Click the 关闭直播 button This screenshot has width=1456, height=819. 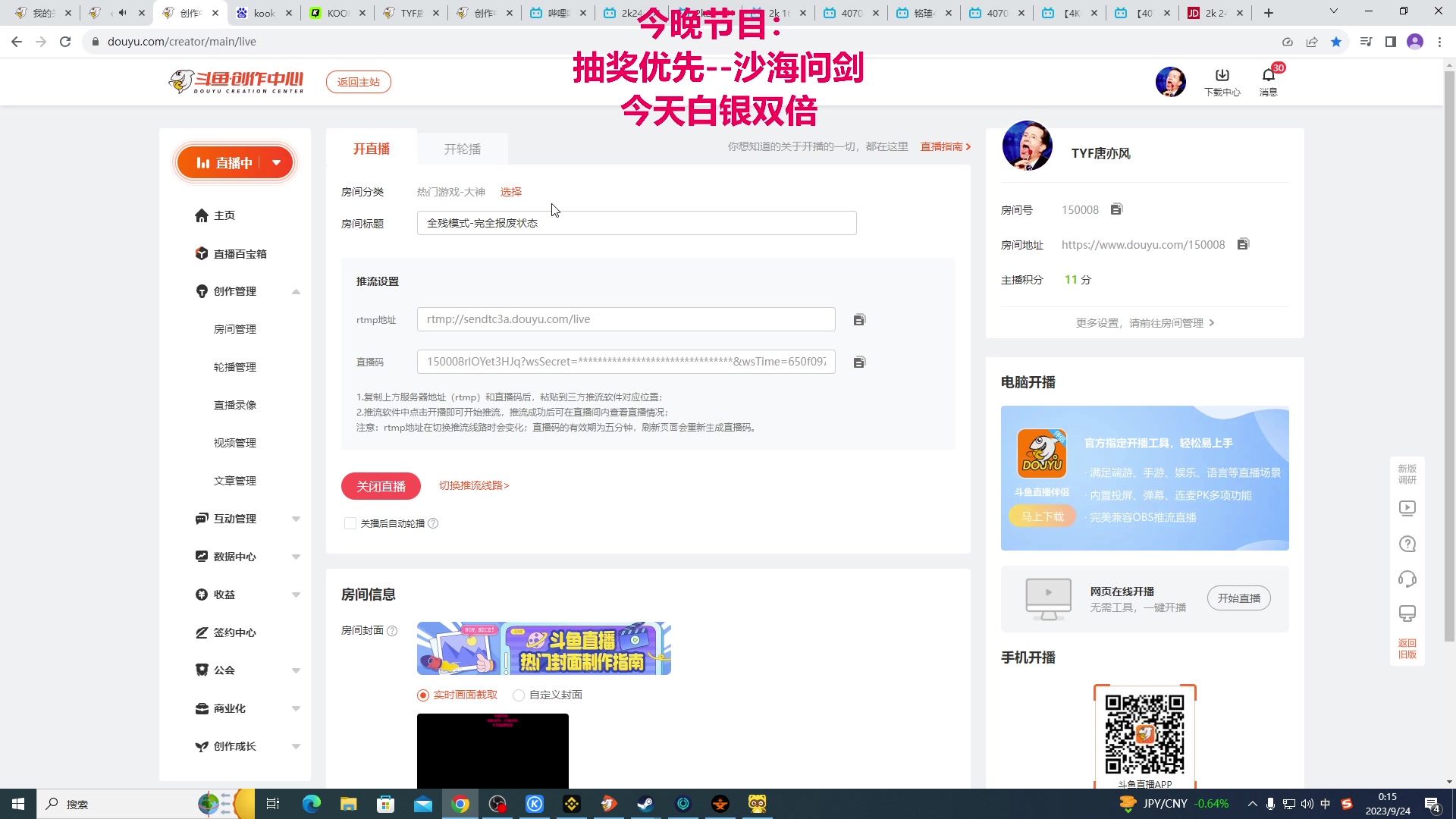[x=381, y=486]
